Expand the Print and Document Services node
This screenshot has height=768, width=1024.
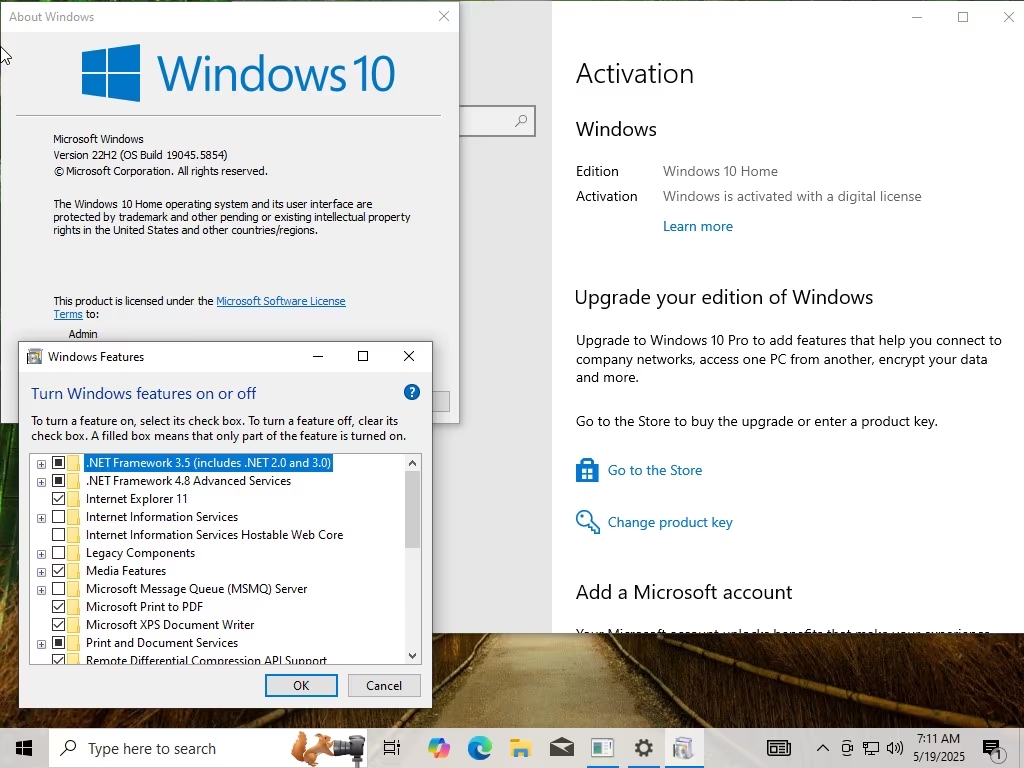pyautogui.click(x=41, y=644)
